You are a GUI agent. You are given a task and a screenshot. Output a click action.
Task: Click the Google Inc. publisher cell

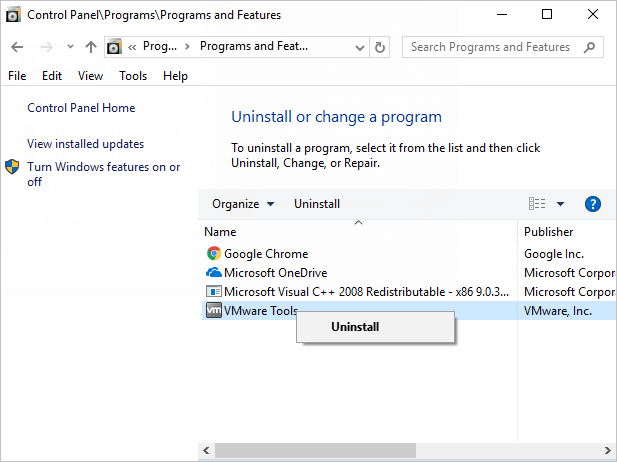point(554,254)
